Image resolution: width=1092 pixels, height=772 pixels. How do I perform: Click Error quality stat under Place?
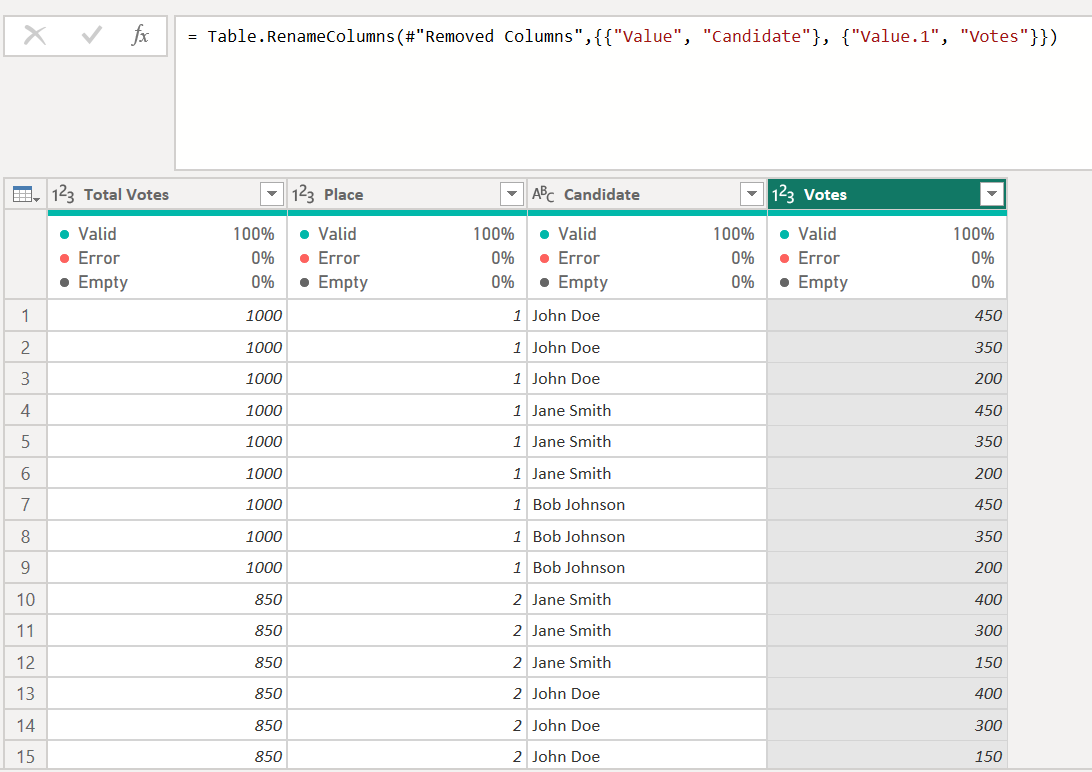click(407, 258)
